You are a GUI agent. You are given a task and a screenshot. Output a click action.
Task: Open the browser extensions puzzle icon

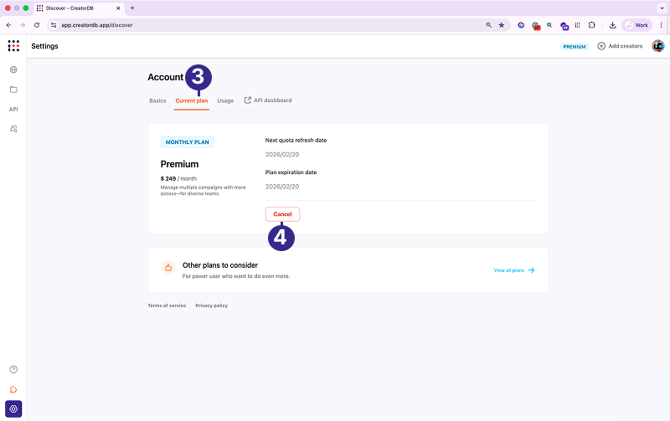coord(592,25)
